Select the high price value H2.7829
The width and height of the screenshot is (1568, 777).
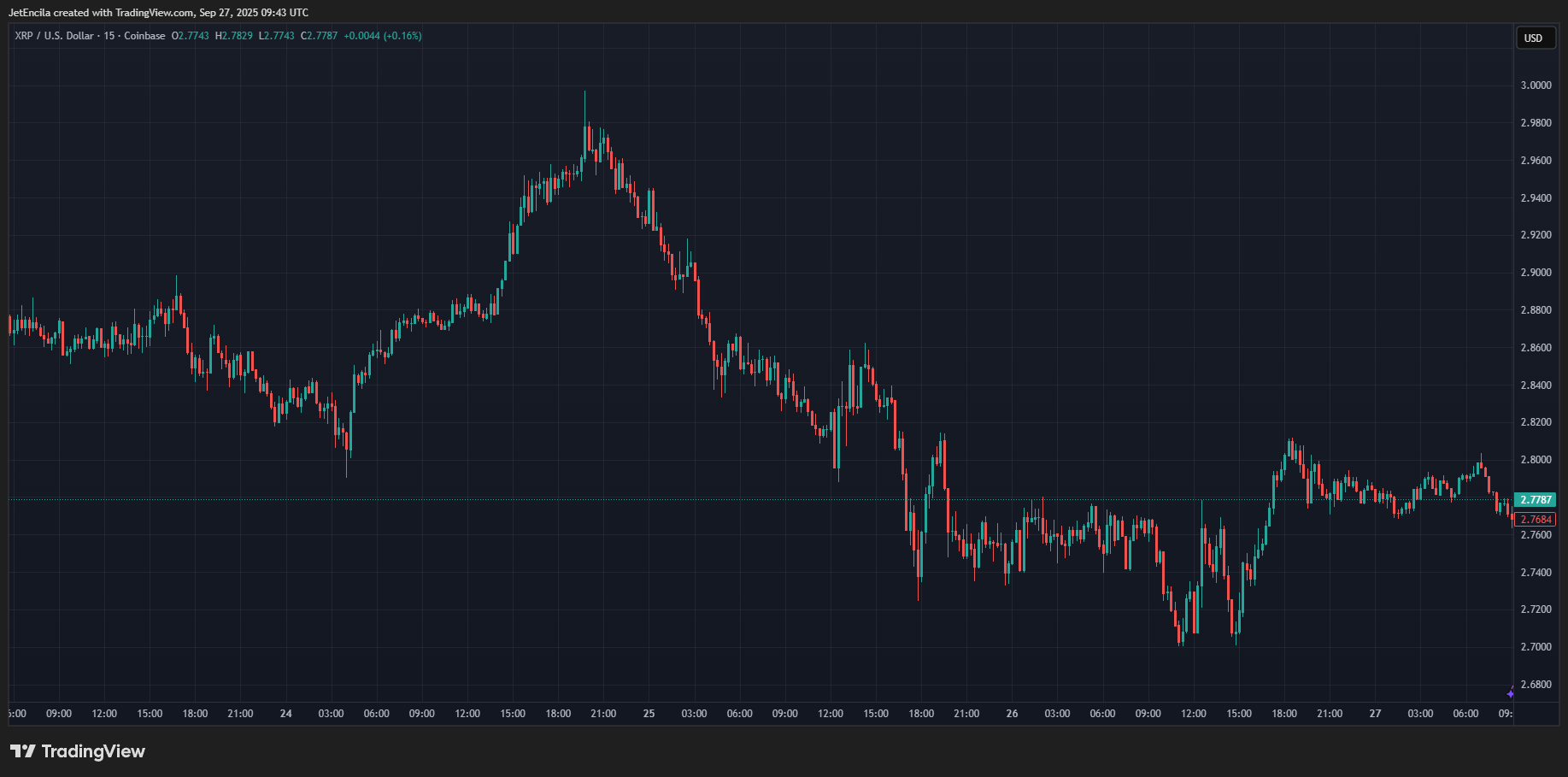point(233,36)
